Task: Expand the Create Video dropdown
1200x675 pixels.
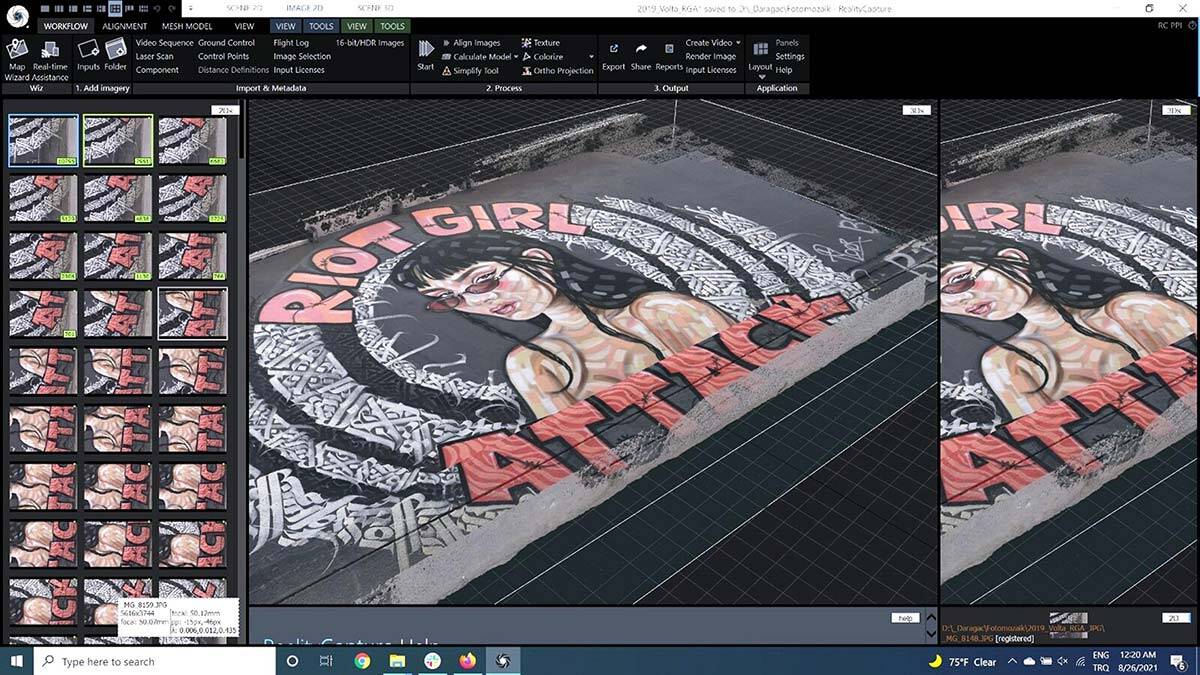Action: [x=738, y=43]
